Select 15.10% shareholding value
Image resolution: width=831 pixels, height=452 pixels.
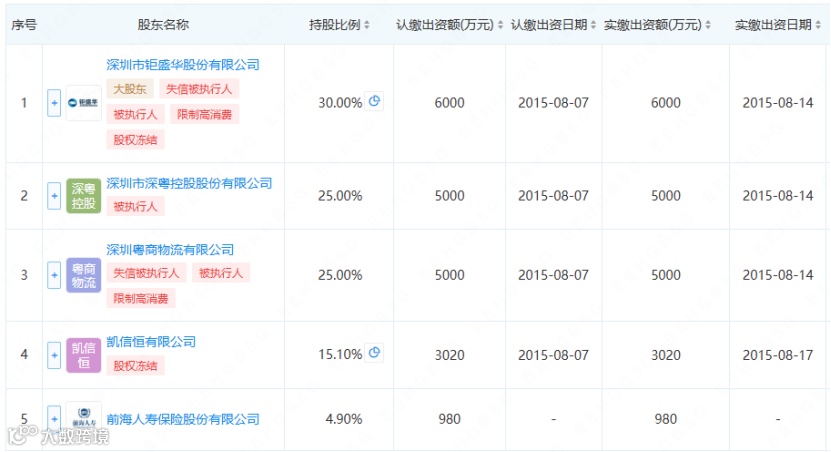[x=340, y=354]
